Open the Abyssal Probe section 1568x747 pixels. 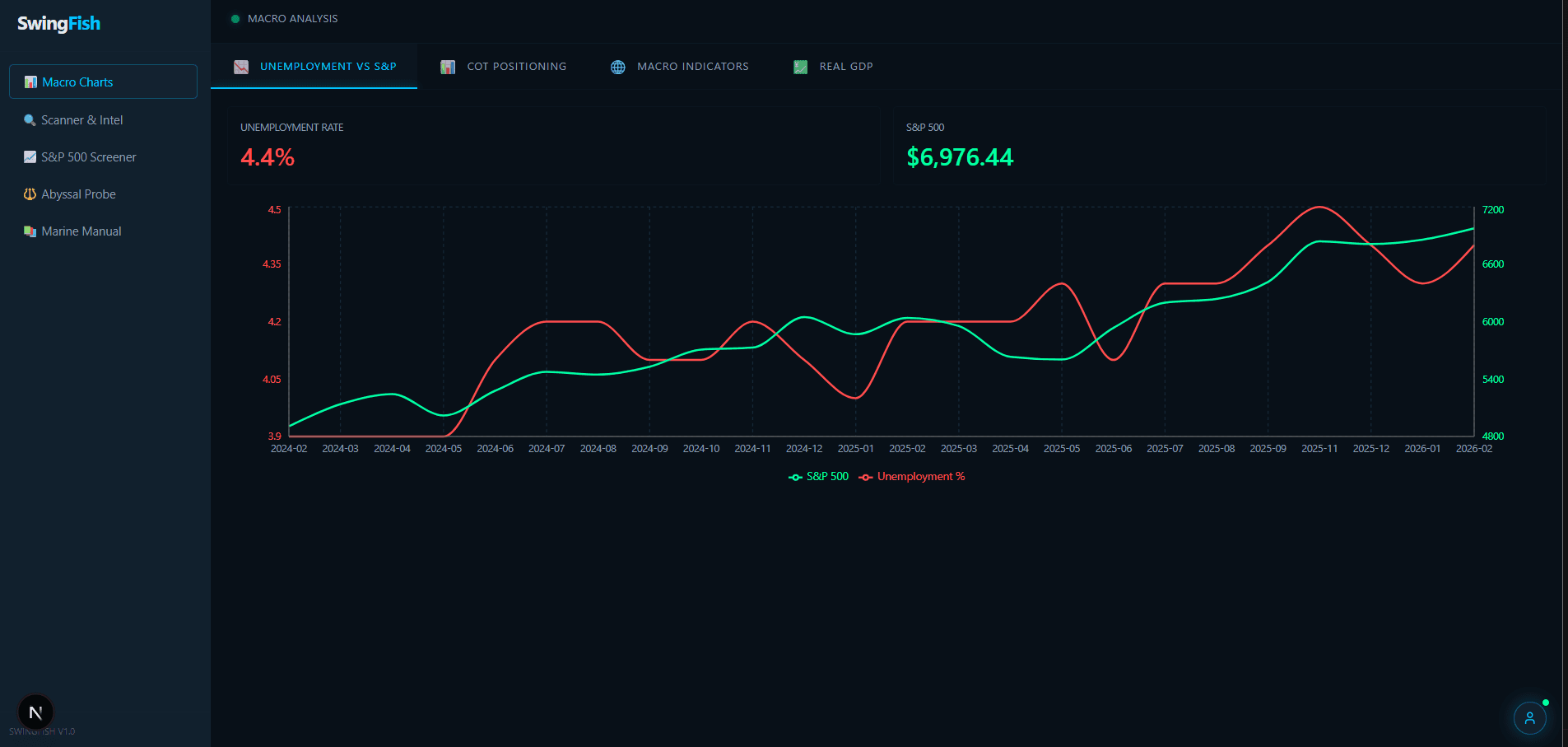pos(78,194)
